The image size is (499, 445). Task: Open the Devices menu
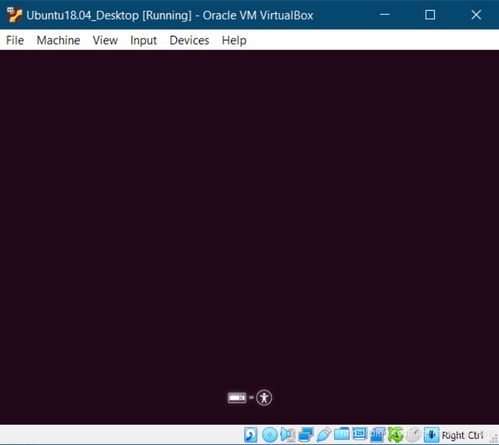[189, 40]
